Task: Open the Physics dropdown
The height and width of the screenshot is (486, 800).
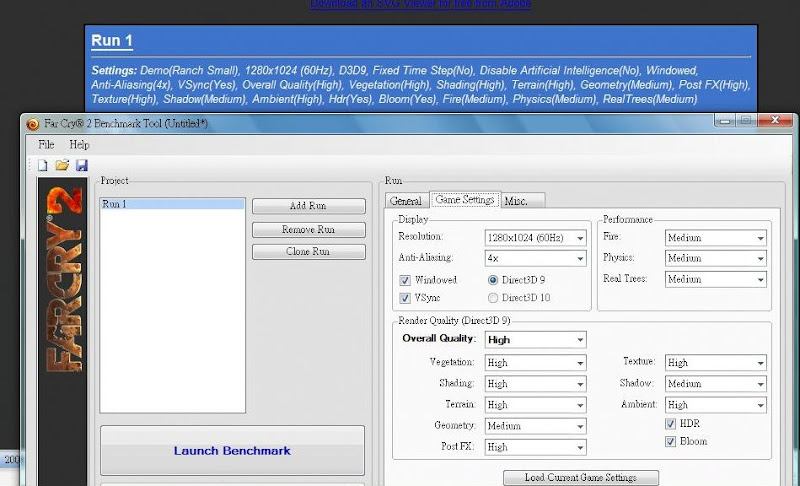Action: click(x=715, y=258)
